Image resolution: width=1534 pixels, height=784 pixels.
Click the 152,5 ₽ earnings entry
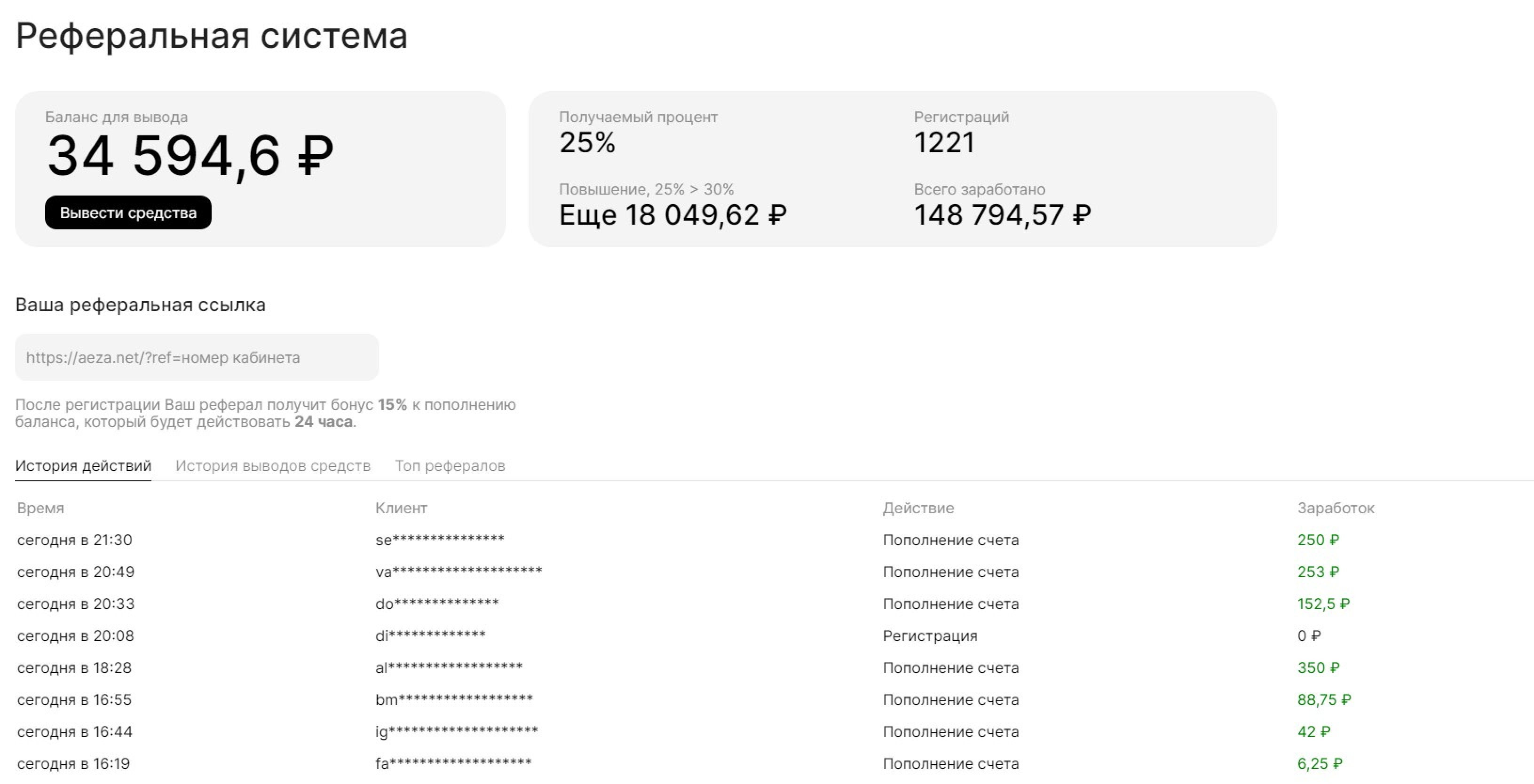(1323, 604)
